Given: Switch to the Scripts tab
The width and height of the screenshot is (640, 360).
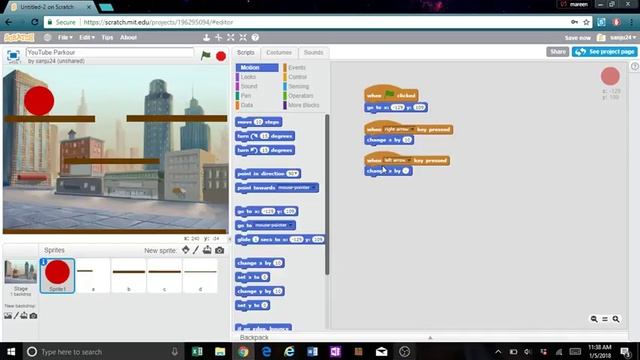Looking at the screenshot, I should [246, 53].
